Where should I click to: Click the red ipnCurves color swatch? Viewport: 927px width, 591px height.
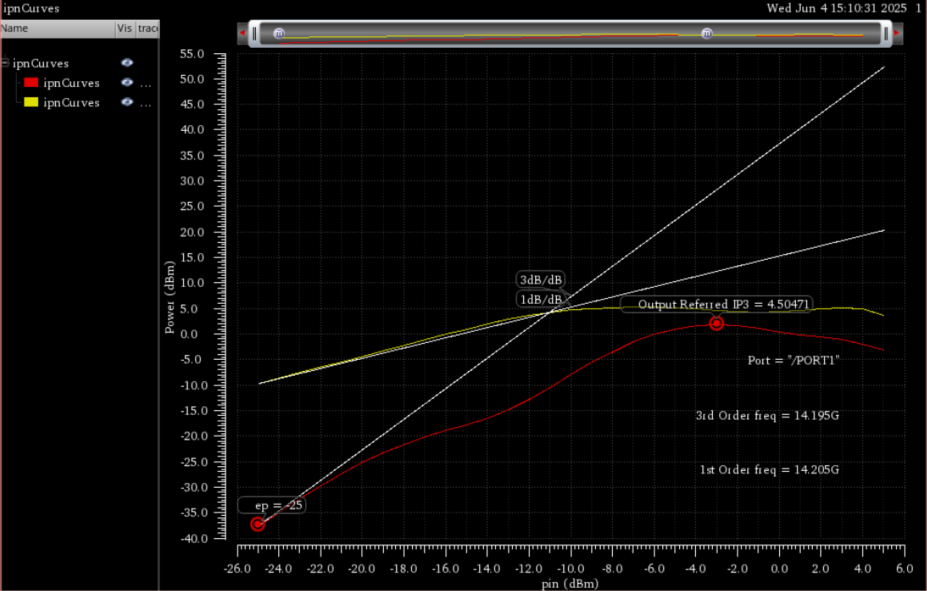tap(31, 83)
